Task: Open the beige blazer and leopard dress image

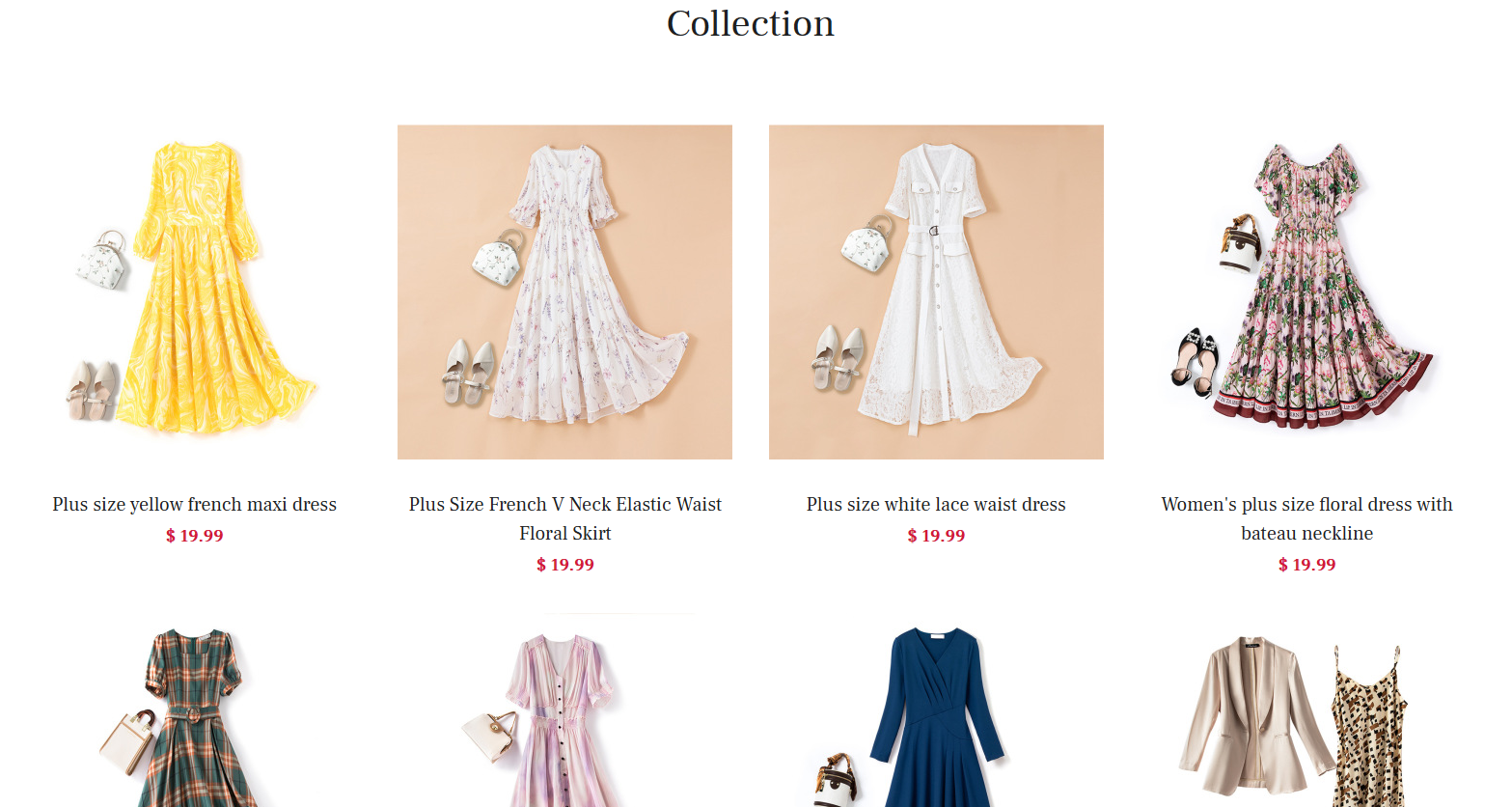Action: click(1306, 710)
